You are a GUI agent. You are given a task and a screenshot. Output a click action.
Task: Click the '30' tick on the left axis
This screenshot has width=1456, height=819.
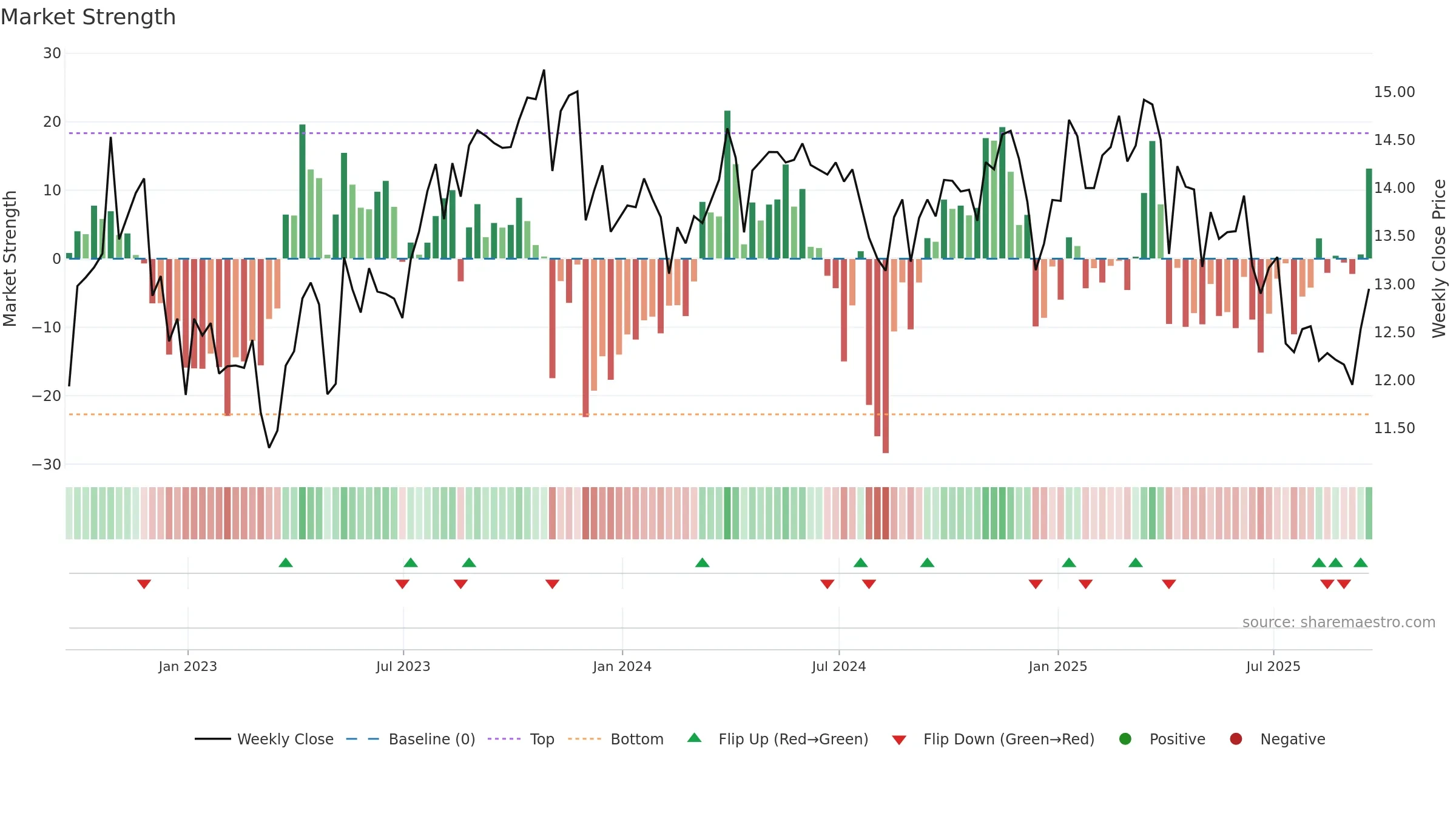(52, 53)
